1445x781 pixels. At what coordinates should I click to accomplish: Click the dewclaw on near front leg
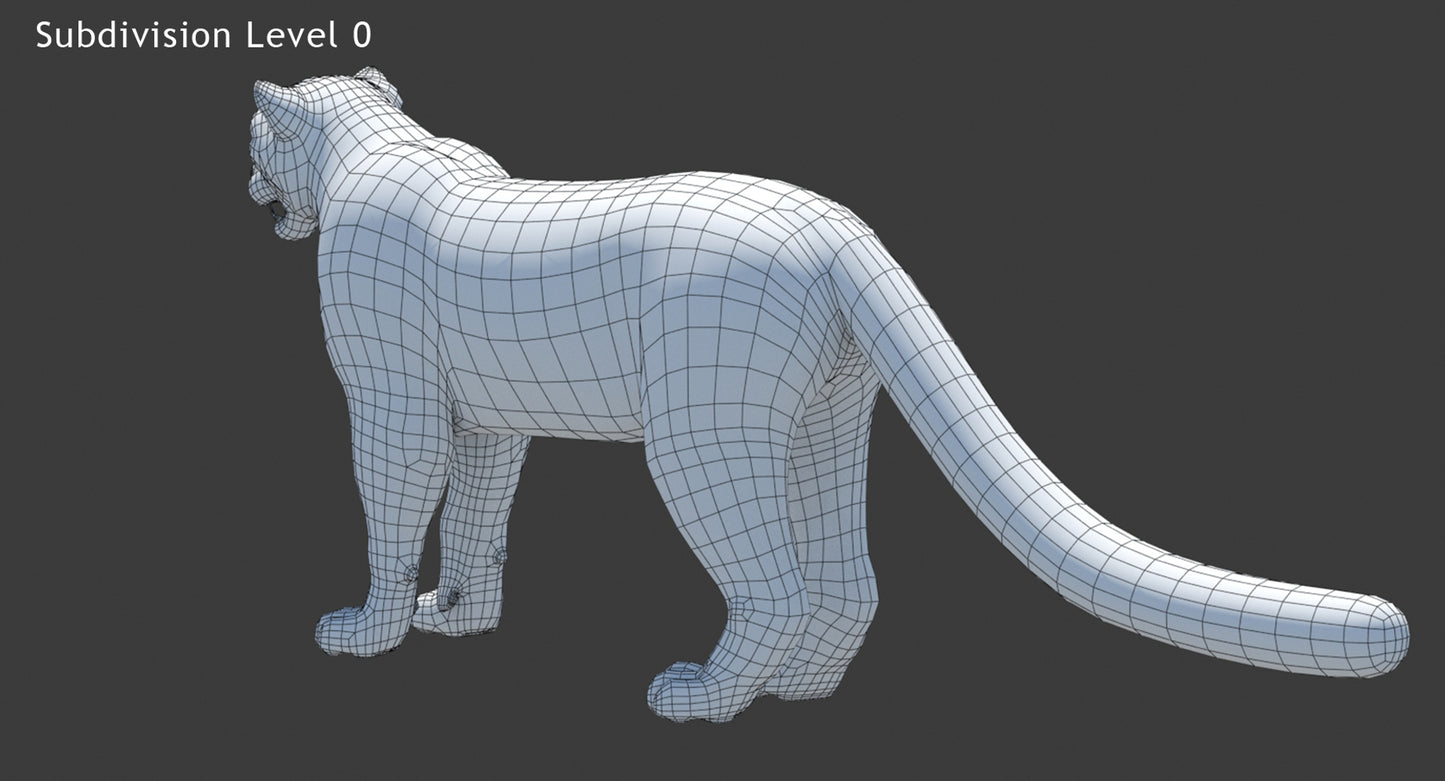tap(409, 572)
